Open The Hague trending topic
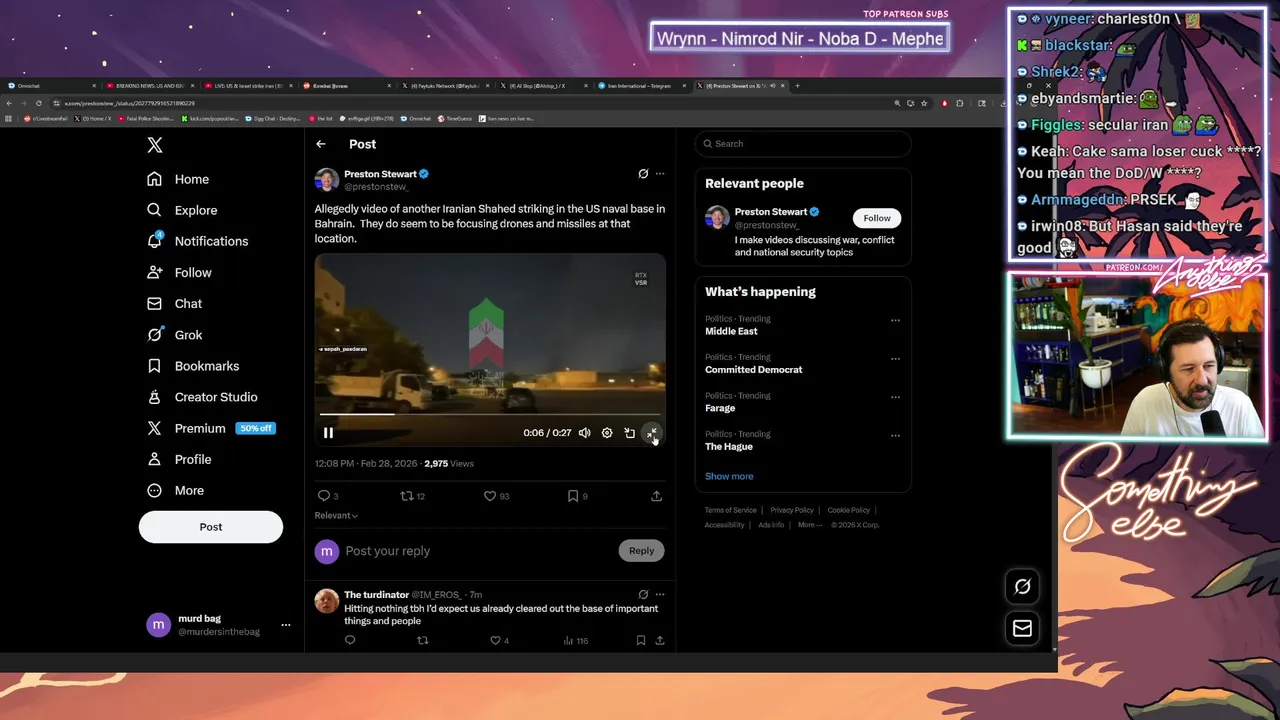Screen dimensions: 1280x720 click(x=729, y=447)
